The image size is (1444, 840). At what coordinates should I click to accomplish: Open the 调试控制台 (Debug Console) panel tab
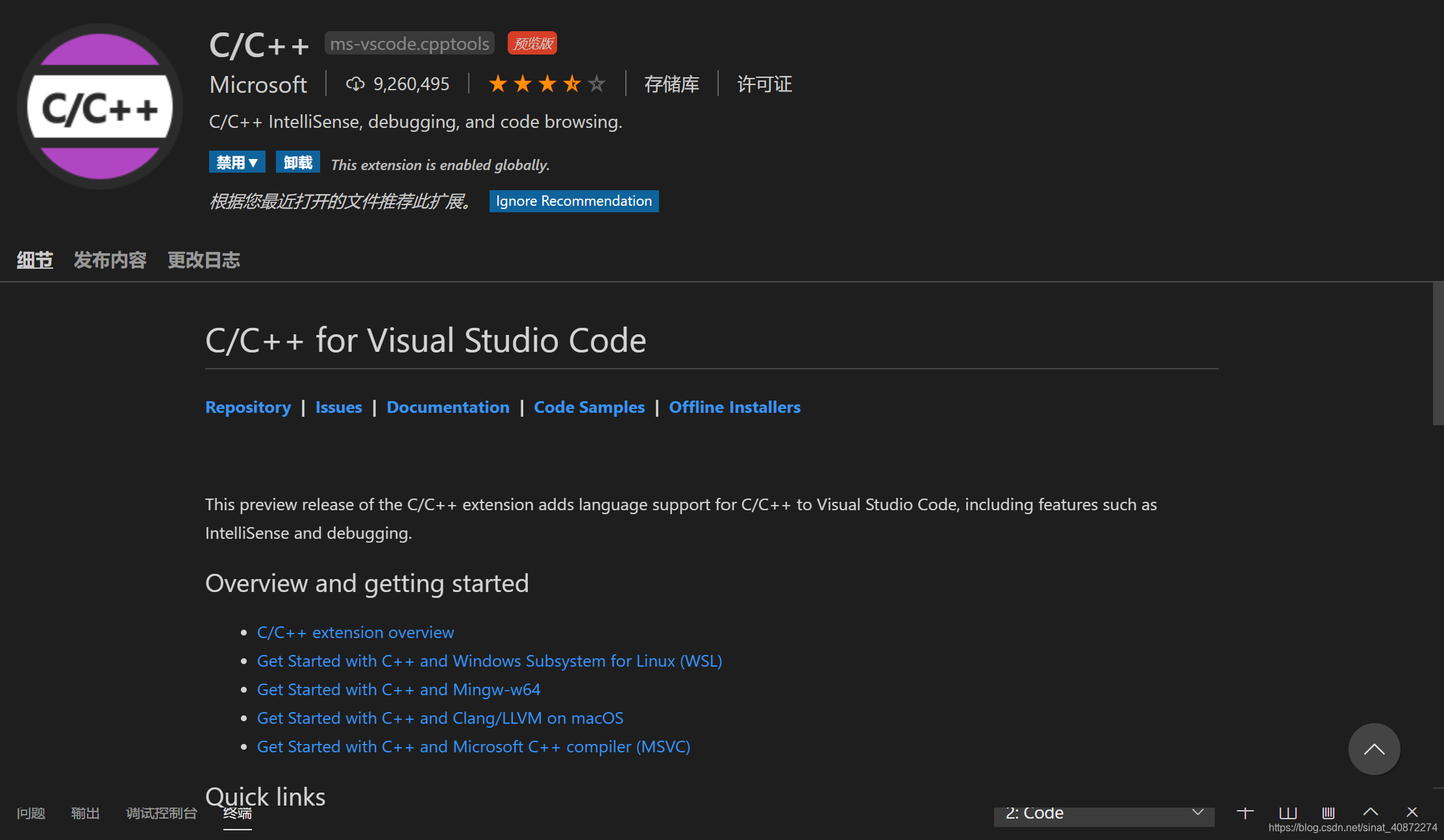162,813
